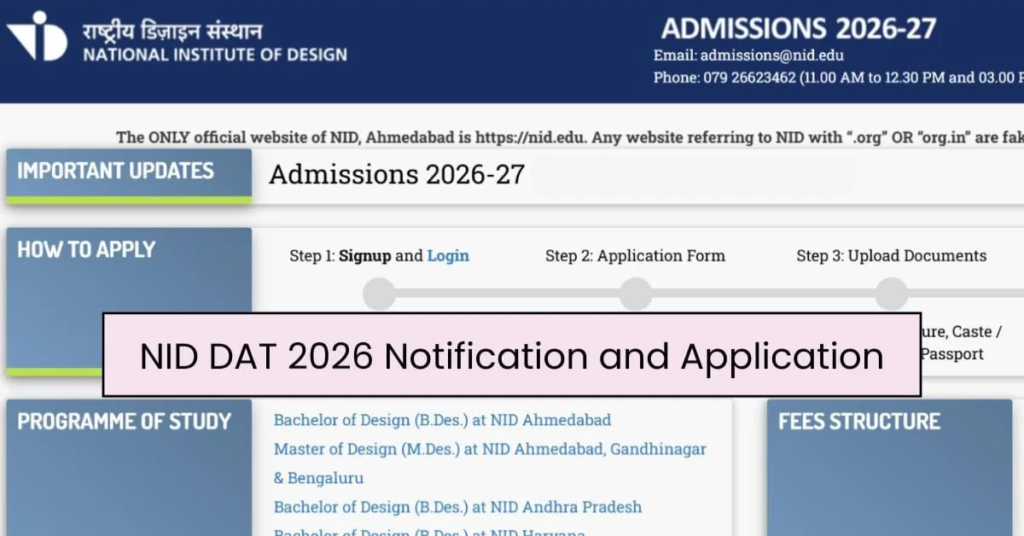Click the phone number 079 26623462

[749, 78]
